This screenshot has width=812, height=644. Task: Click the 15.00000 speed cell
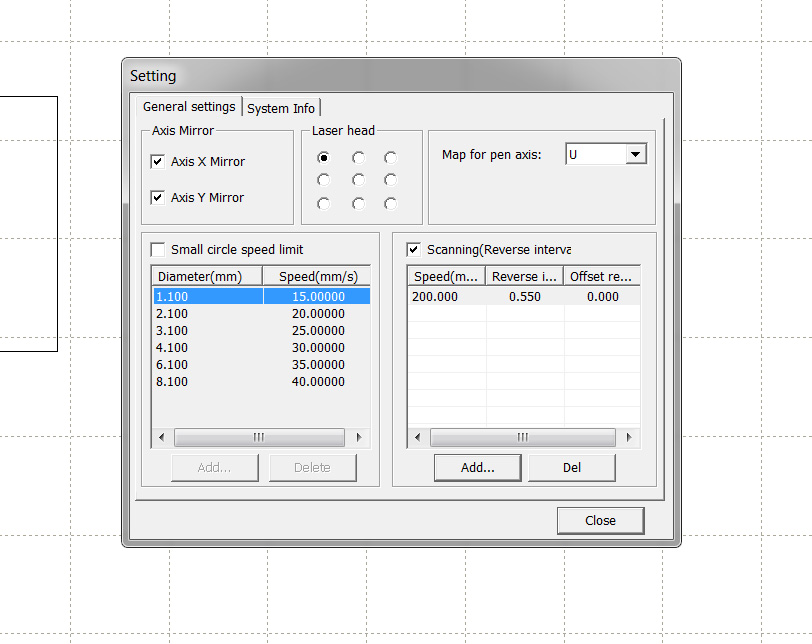[x=317, y=296]
